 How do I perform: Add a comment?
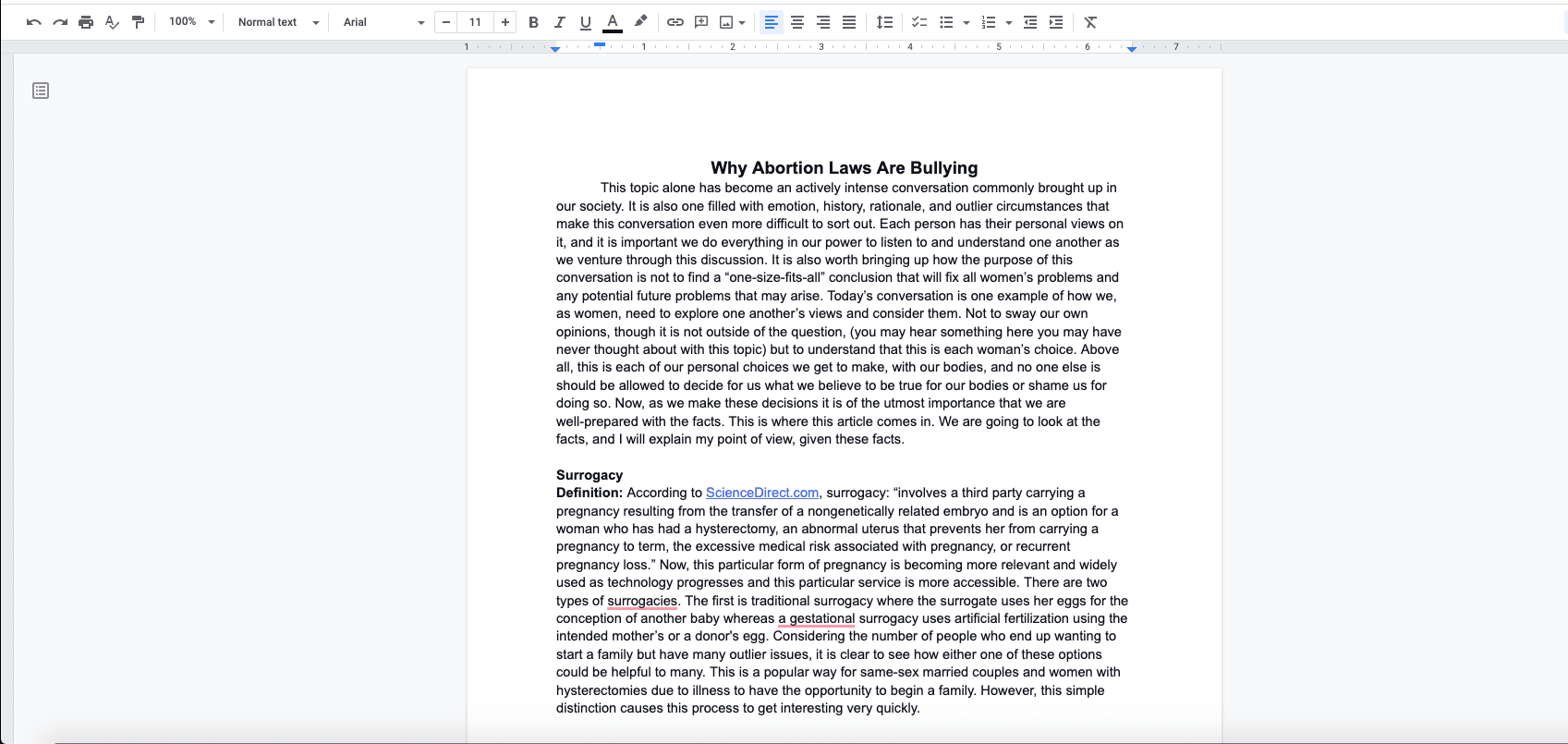click(x=701, y=22)
